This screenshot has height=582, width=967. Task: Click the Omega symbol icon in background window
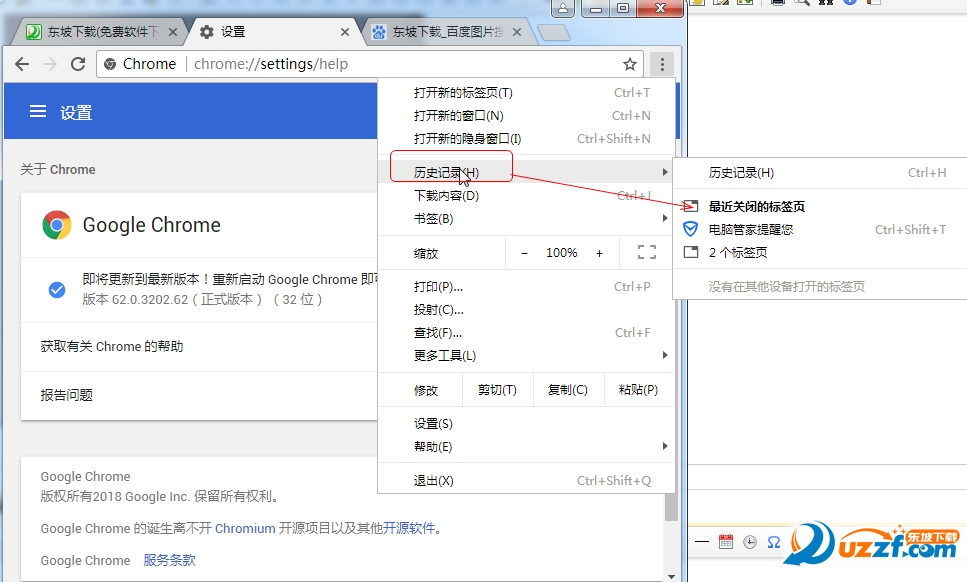point(773,542)
